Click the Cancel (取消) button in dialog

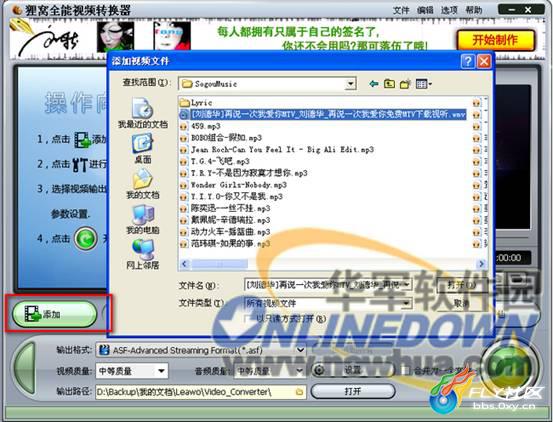coord(462,303)
